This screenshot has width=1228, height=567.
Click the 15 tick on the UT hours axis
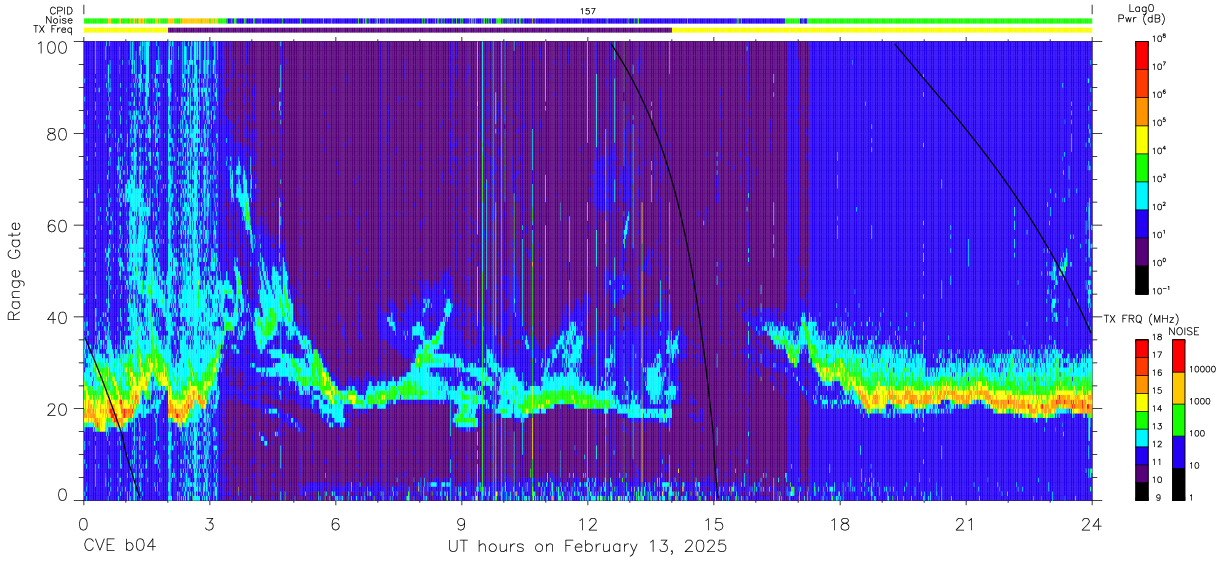(714, 524)
